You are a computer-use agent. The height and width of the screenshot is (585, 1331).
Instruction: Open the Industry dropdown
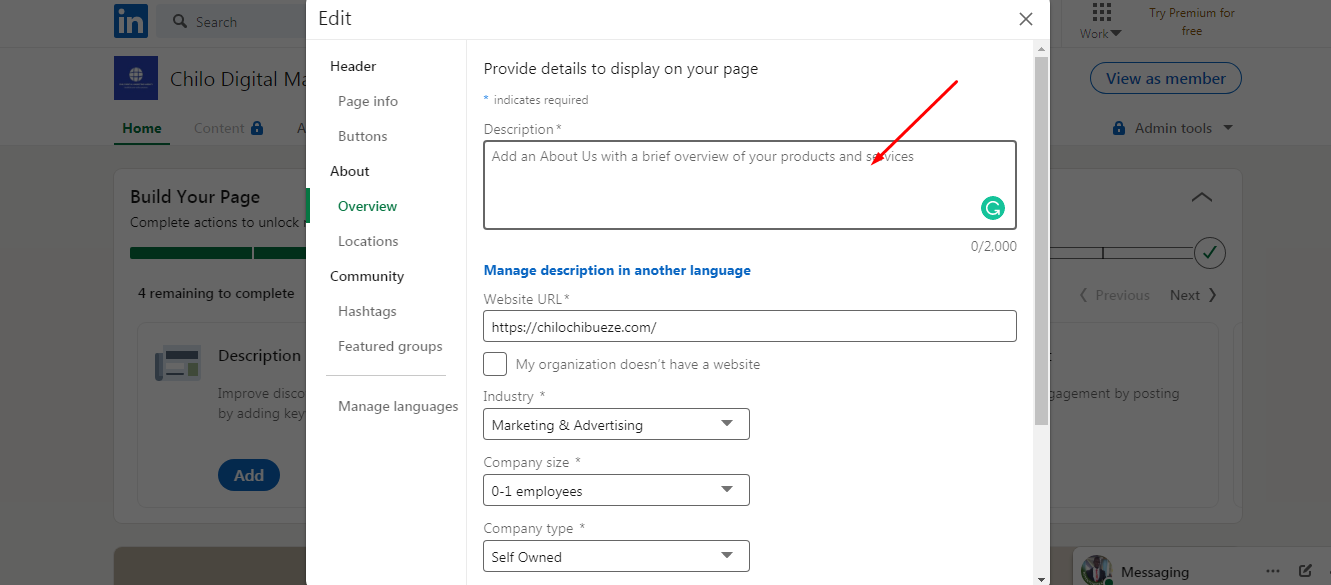tap(616, 425)
